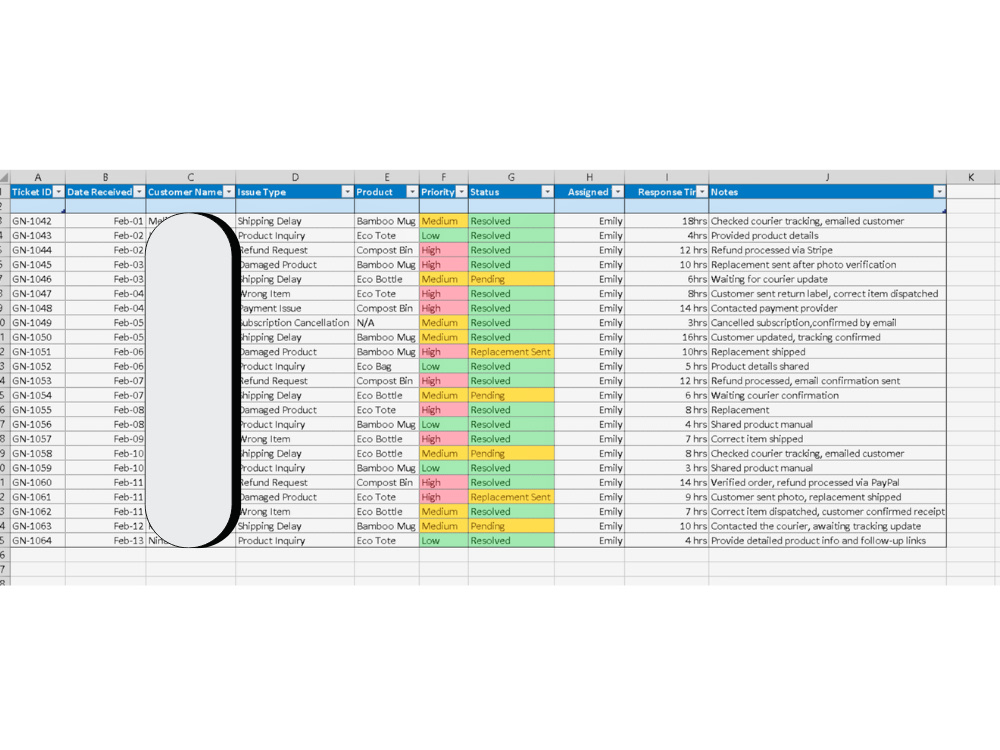Click ticket cell GN-1042
Screen dimensions: 1000x750
pos(38,221)
